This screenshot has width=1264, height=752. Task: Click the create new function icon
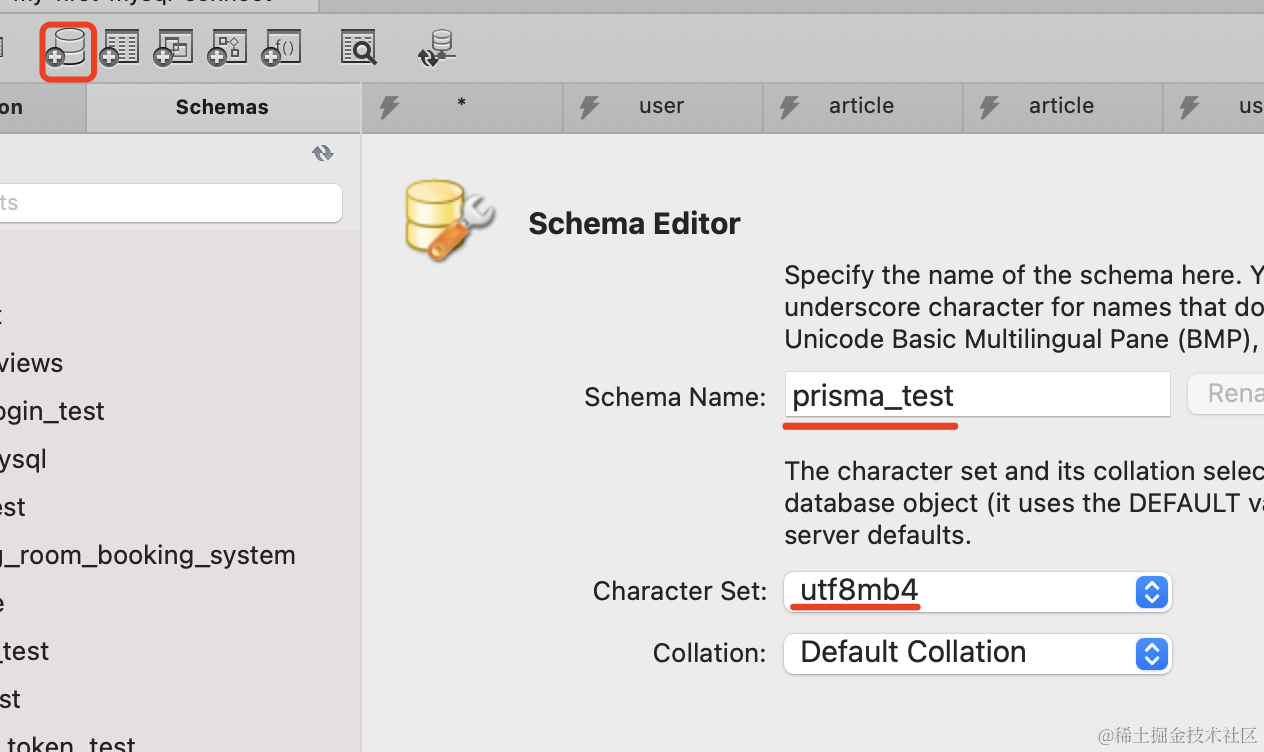(281, 49)
